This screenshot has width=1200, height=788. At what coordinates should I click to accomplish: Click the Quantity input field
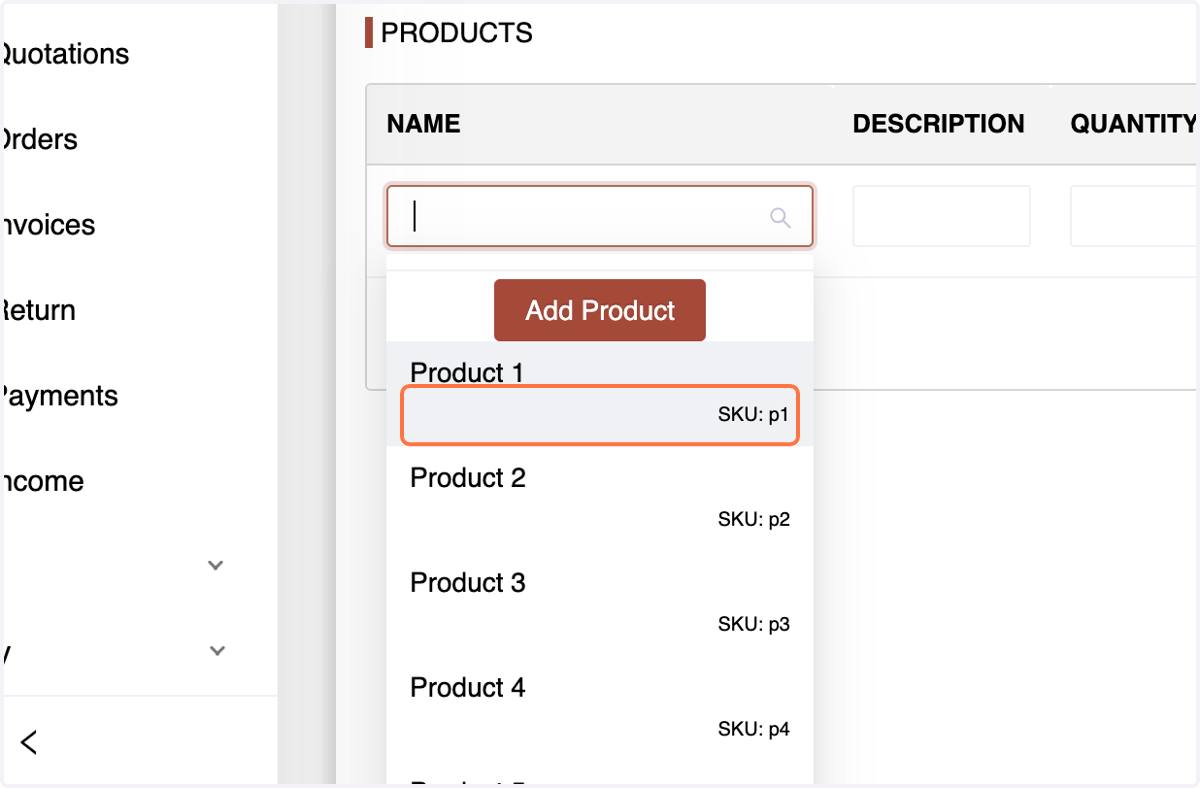[1135, 216]
